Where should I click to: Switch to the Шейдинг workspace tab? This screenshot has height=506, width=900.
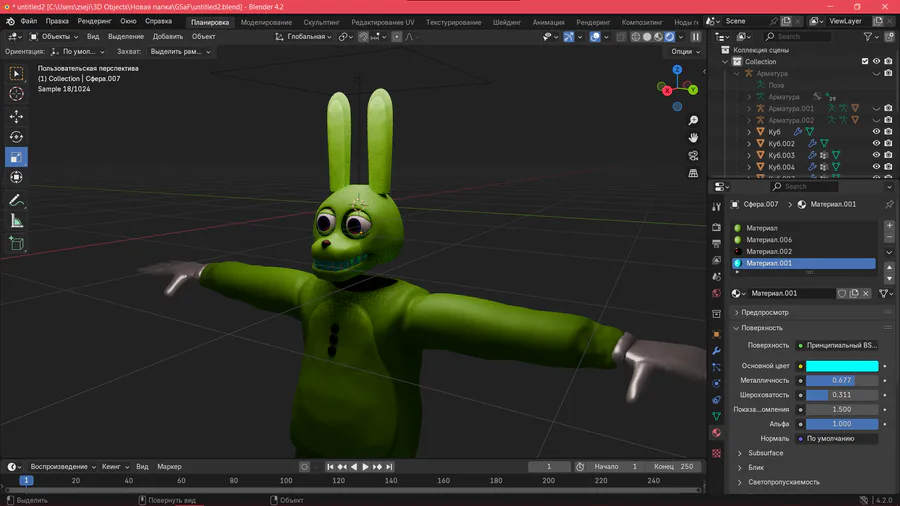506,22
